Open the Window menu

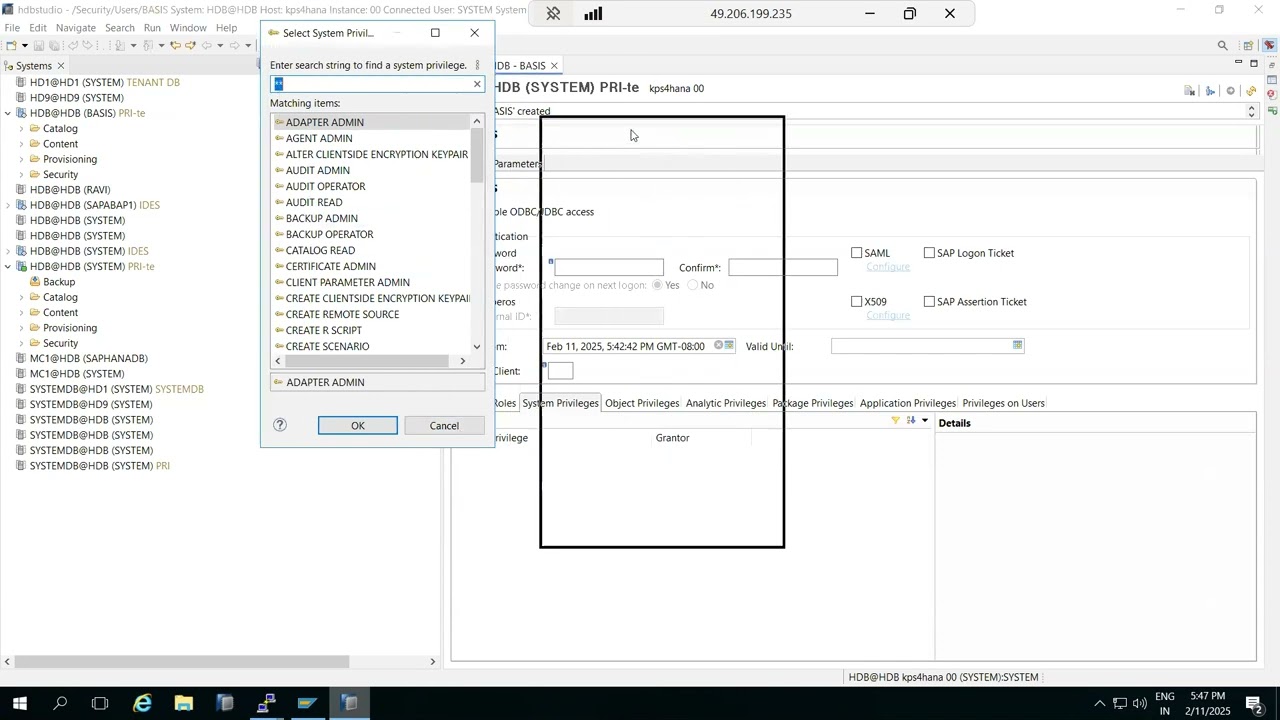188,28
